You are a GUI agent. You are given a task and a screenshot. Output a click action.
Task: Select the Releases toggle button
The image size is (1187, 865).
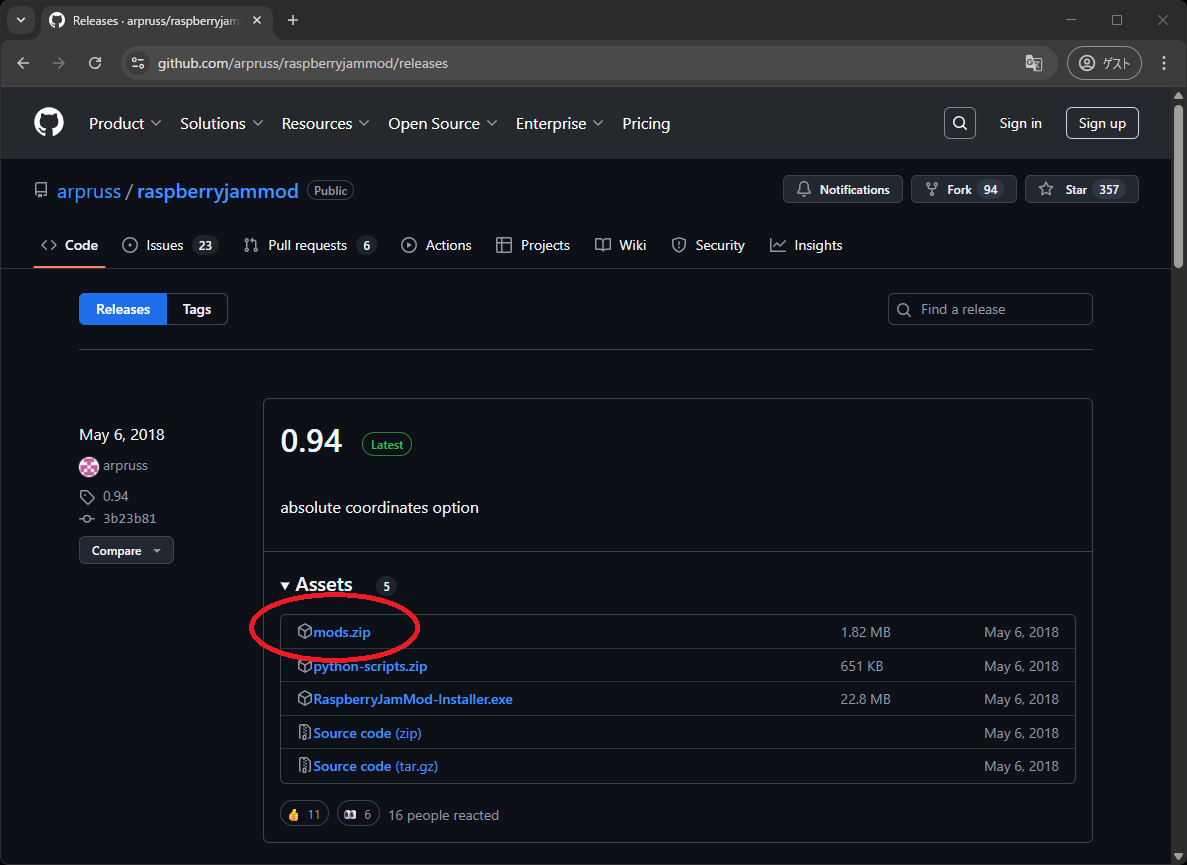pyautogui.click(x=123, y=309)
